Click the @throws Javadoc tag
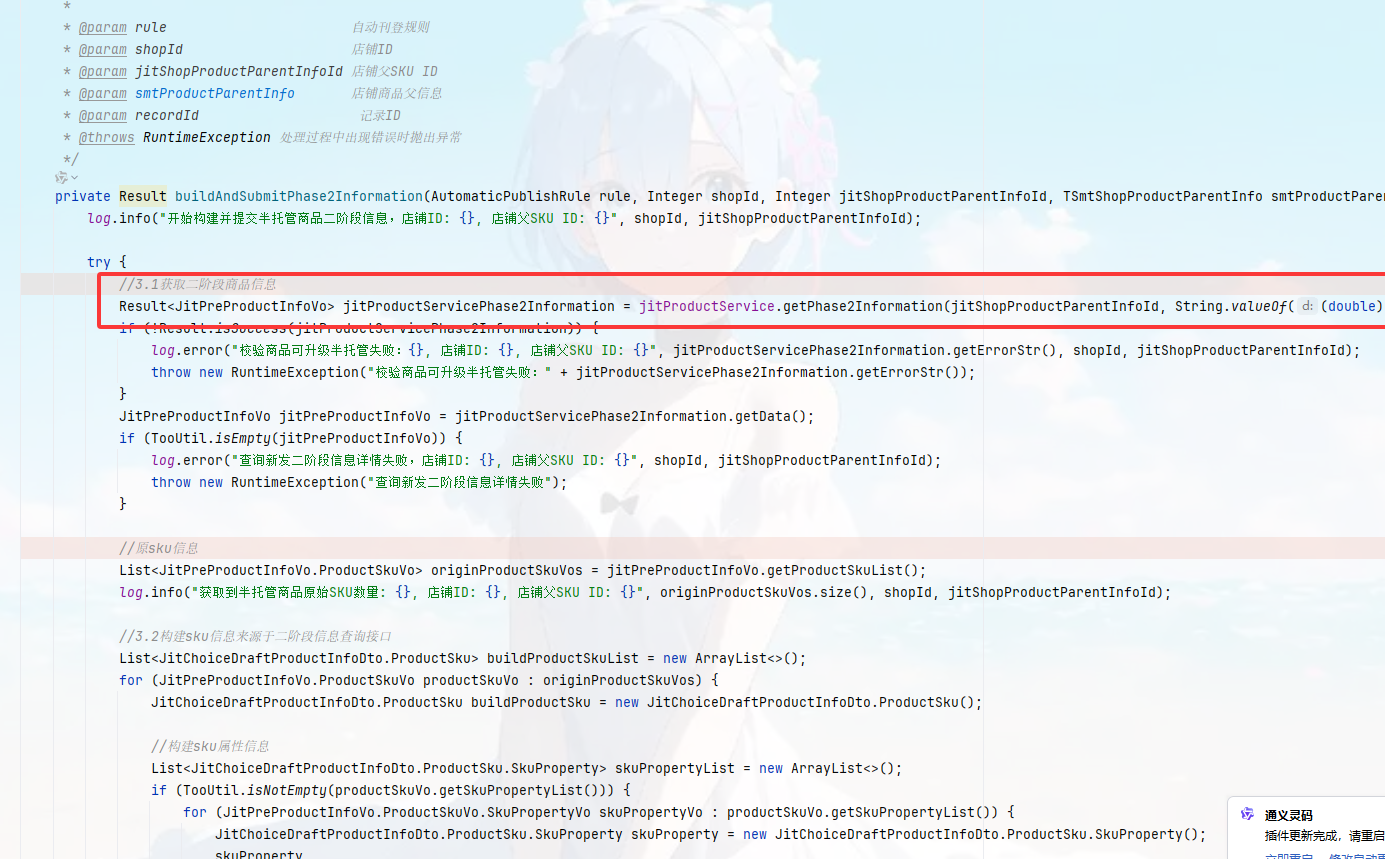Viewport: 1385px width, 859px height. click(x=107, y=137)
